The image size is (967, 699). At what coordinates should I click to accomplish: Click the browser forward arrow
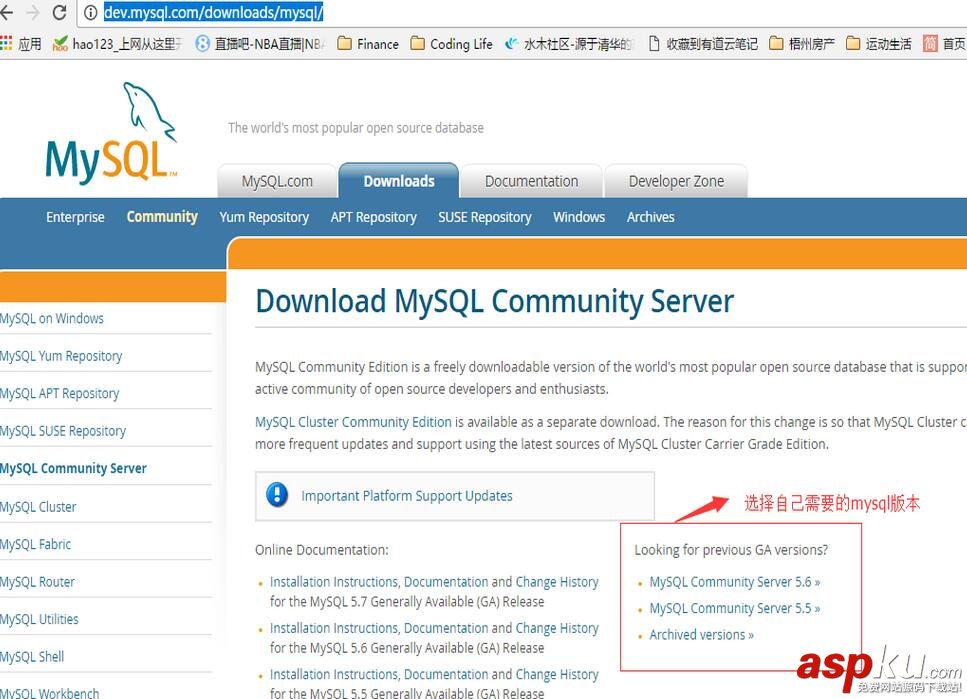tap(33, 12)
